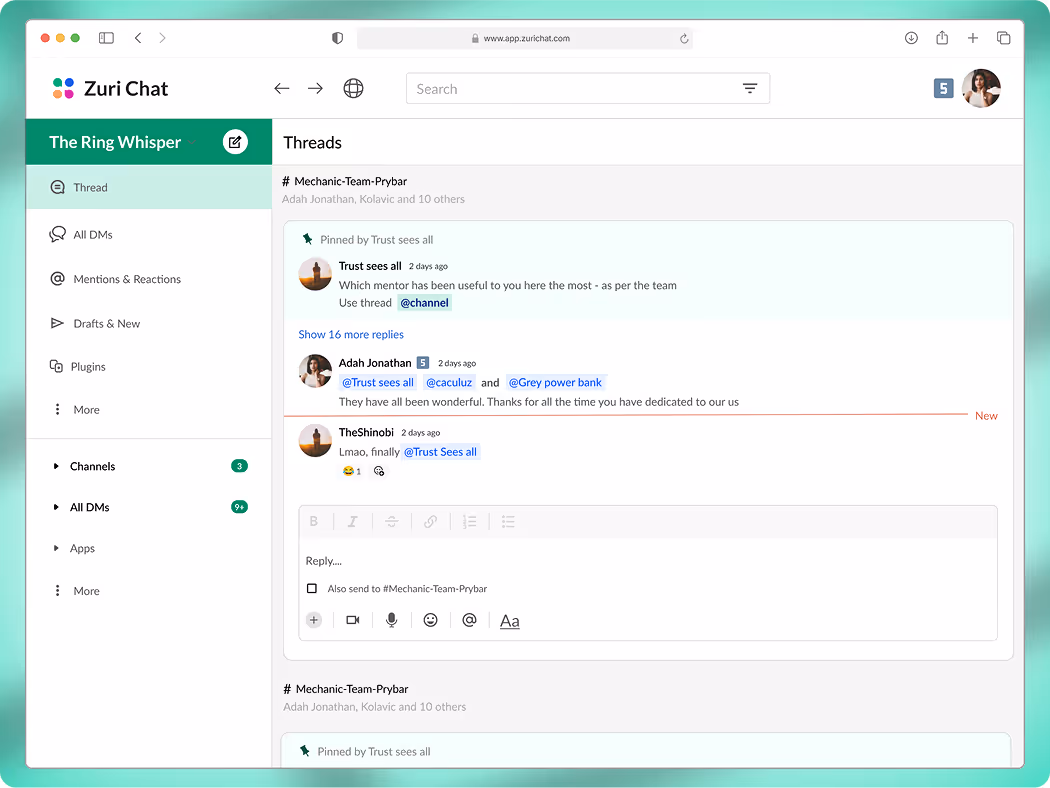Toggle bulleted list in reply editor
Viewport: 1050px width, 788px height.
(x=508, y=522)
